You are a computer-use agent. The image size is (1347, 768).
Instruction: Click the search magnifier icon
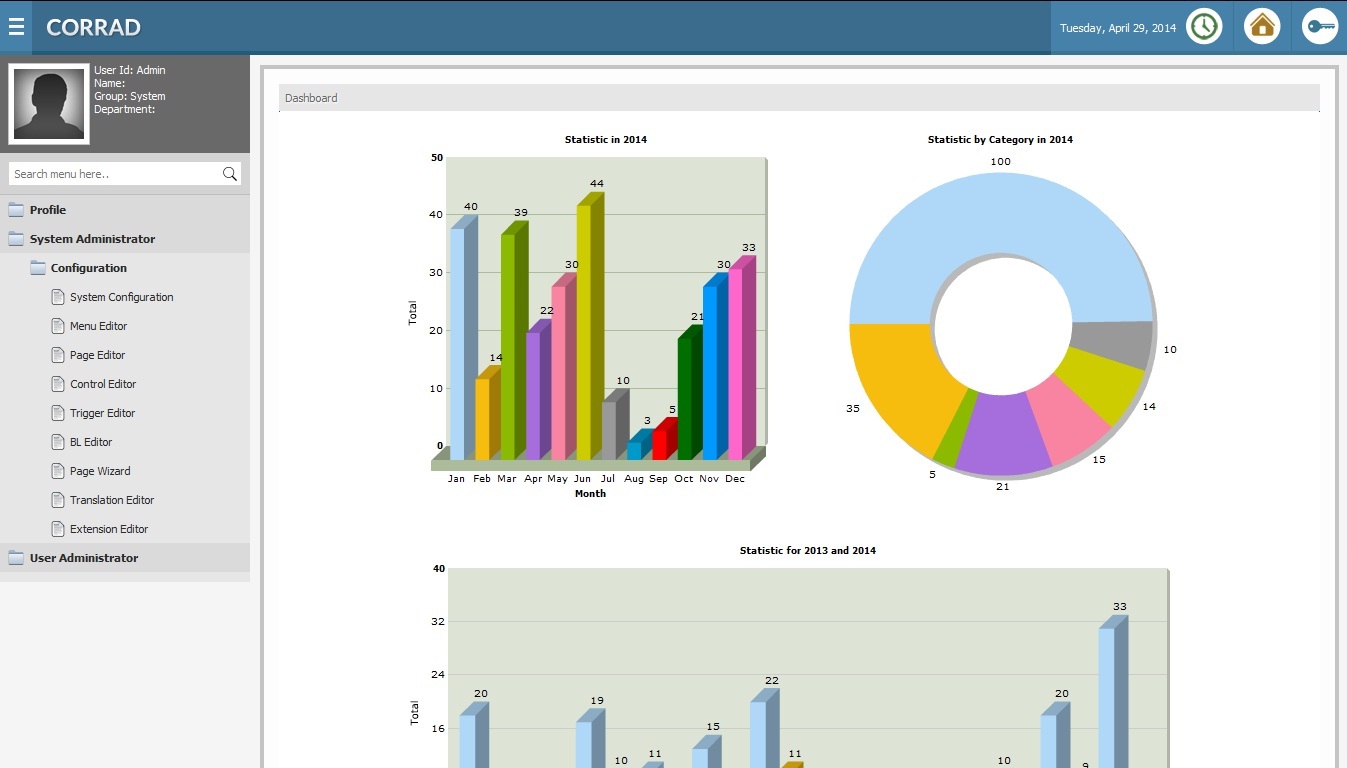pos(230,174)
